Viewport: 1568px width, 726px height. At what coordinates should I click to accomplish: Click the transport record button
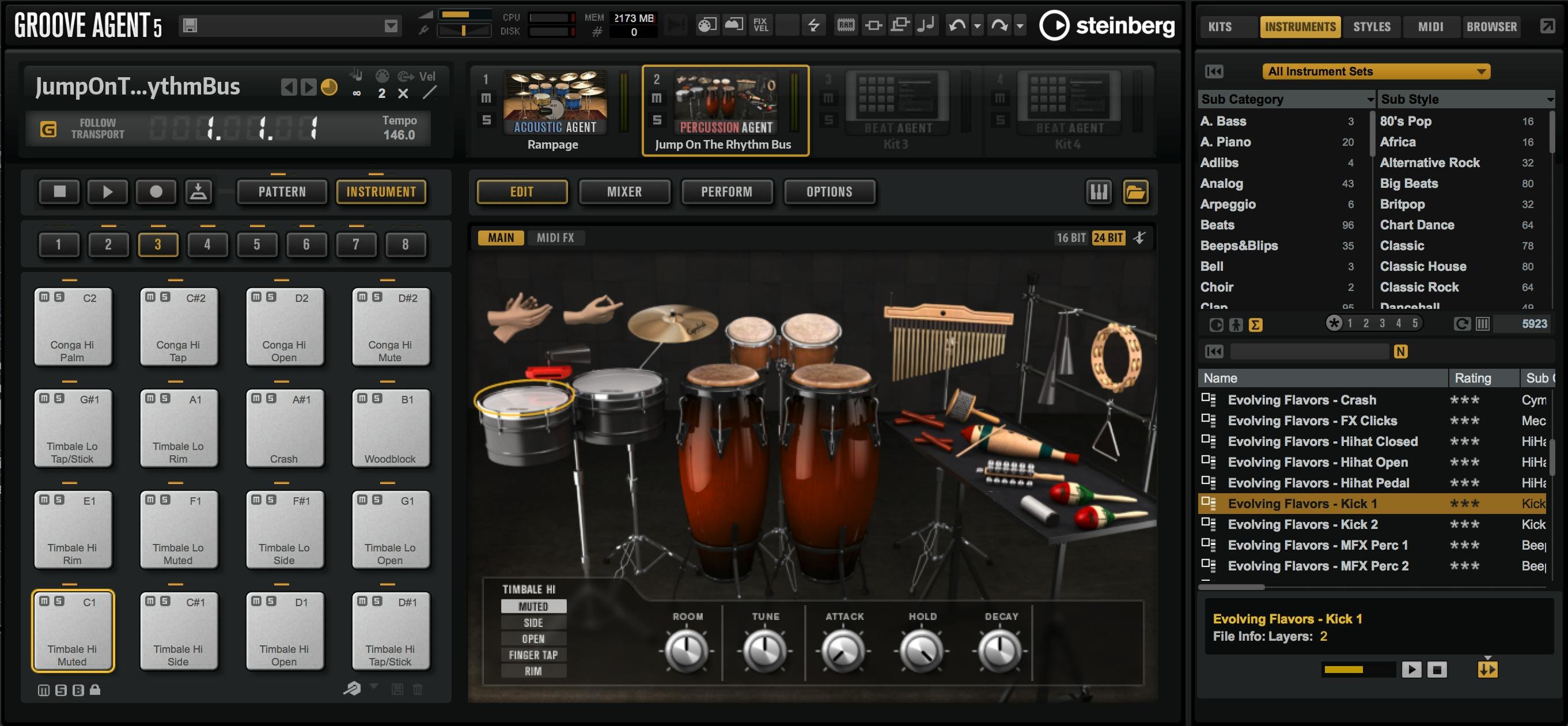coord(156,192)
